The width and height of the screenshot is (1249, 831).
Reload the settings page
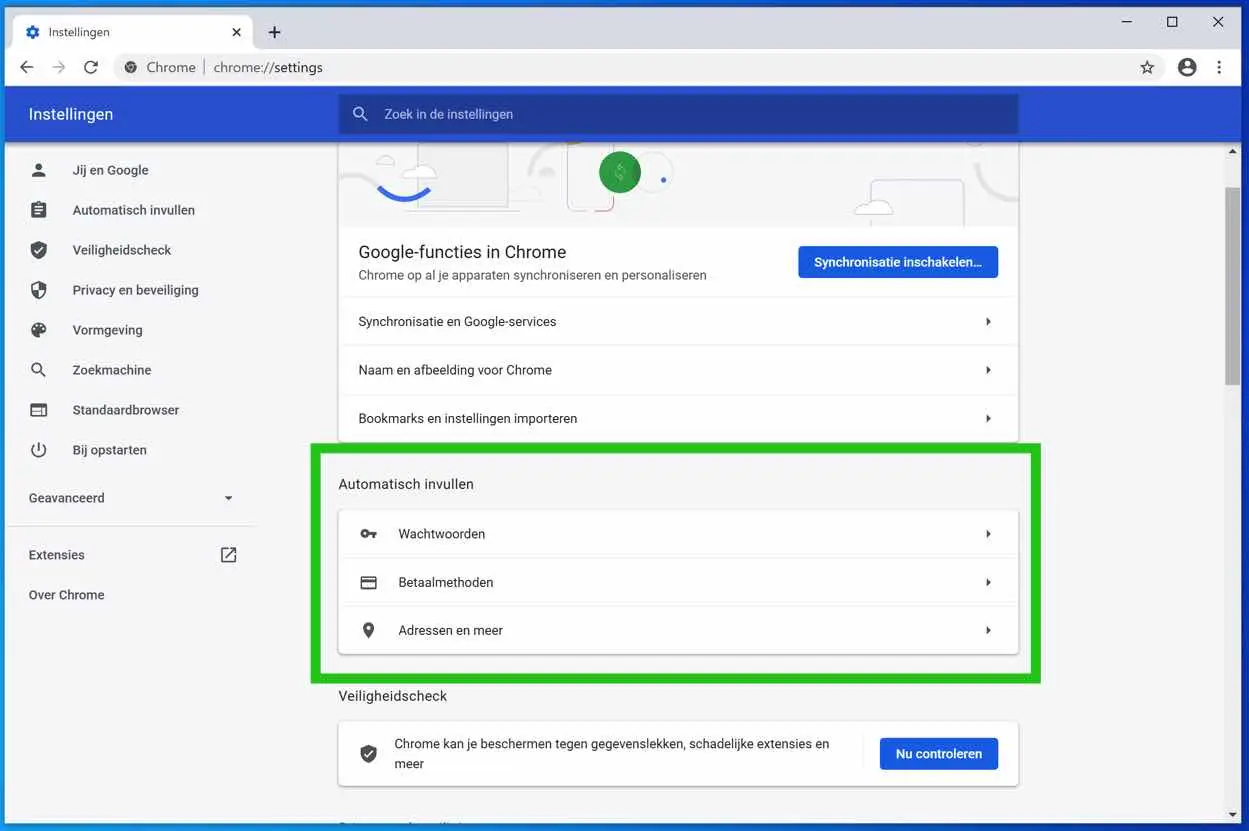point(91,67)
